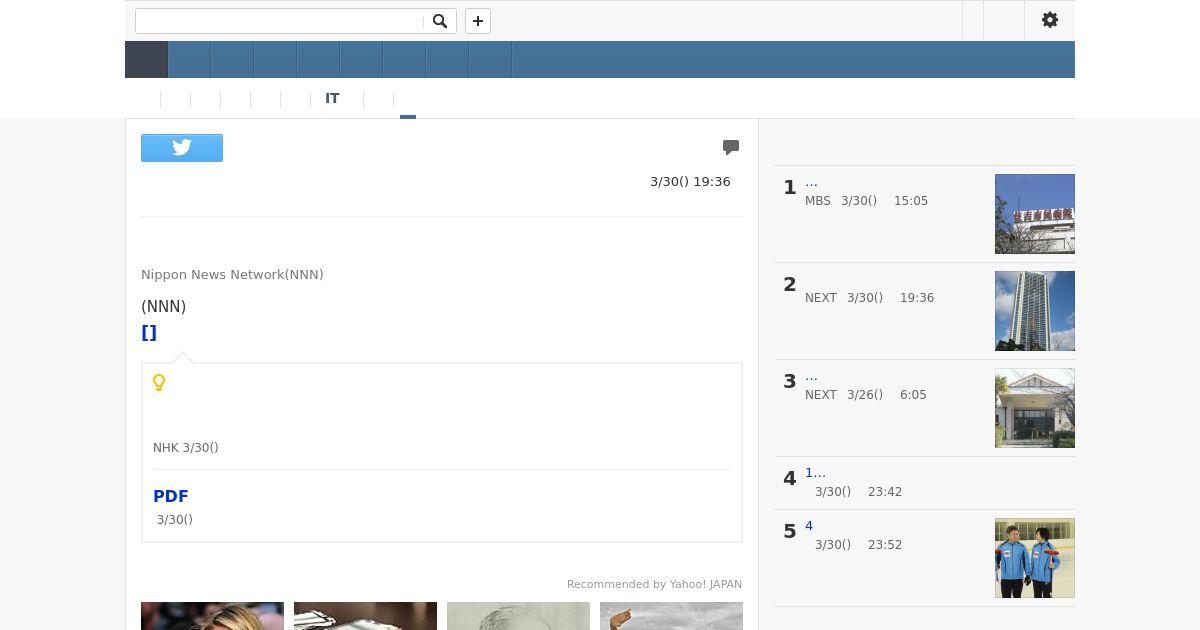The width and height of the screenshot is (1200, 630).
Task: Open the rank 4 headline link starting with 1
Action: 815,473
